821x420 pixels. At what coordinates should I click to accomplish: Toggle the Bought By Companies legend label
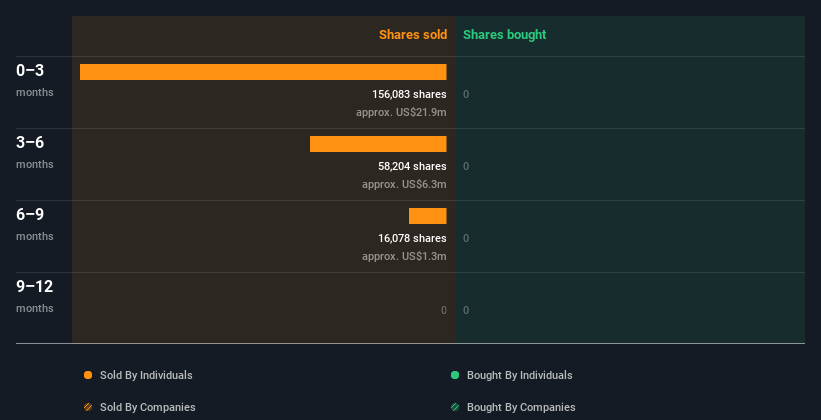point(521,407)
